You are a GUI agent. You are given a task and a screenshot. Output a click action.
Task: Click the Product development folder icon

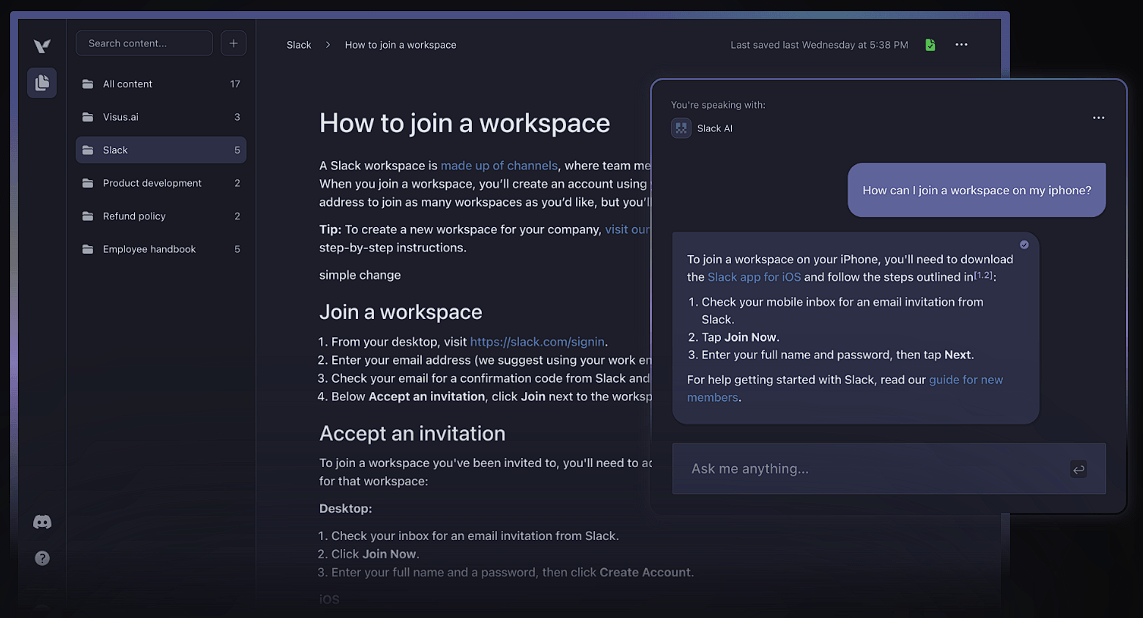pos(87,183)
